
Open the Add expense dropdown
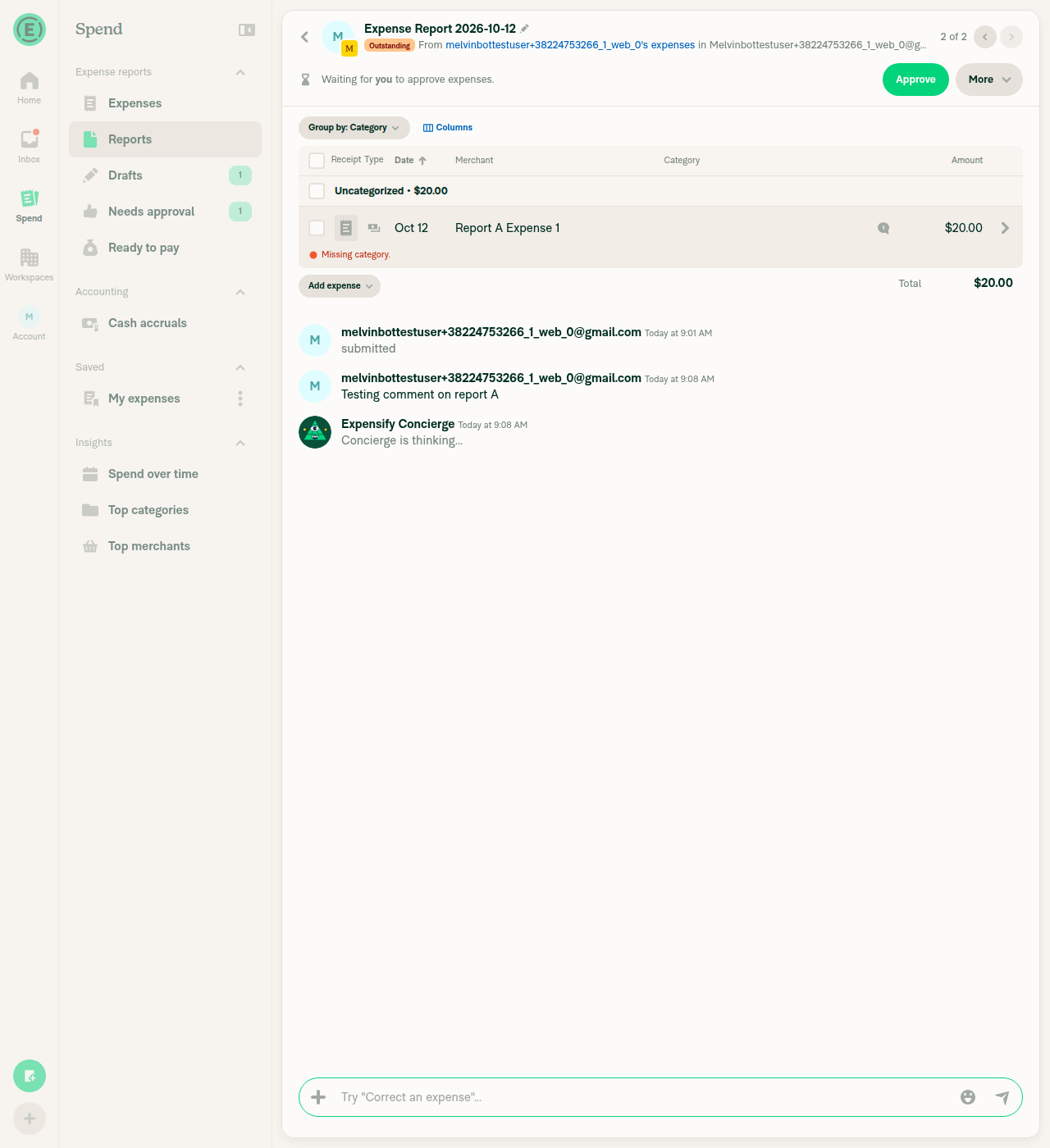[340, 285]
